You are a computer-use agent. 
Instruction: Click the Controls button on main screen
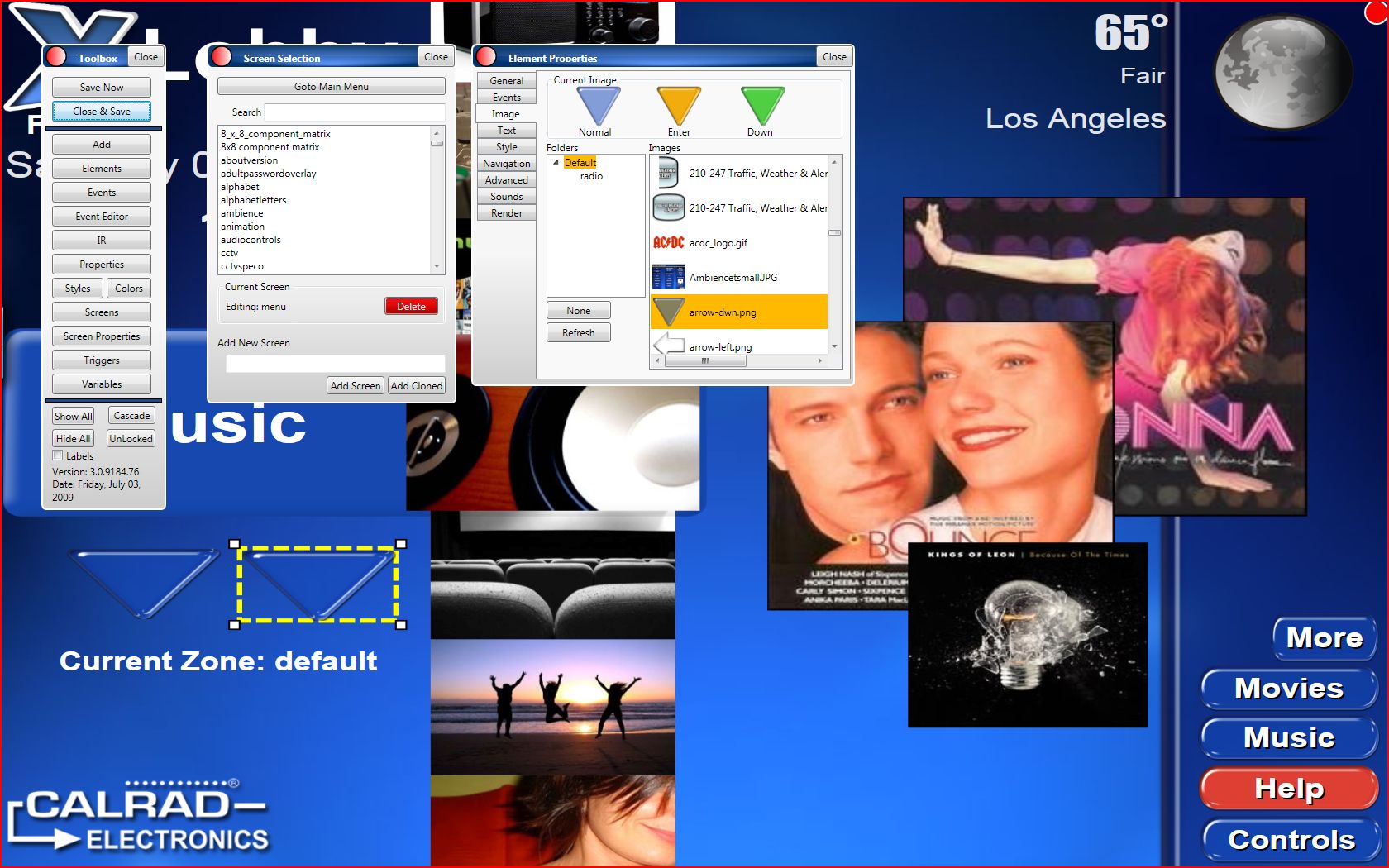point(1291,840)
